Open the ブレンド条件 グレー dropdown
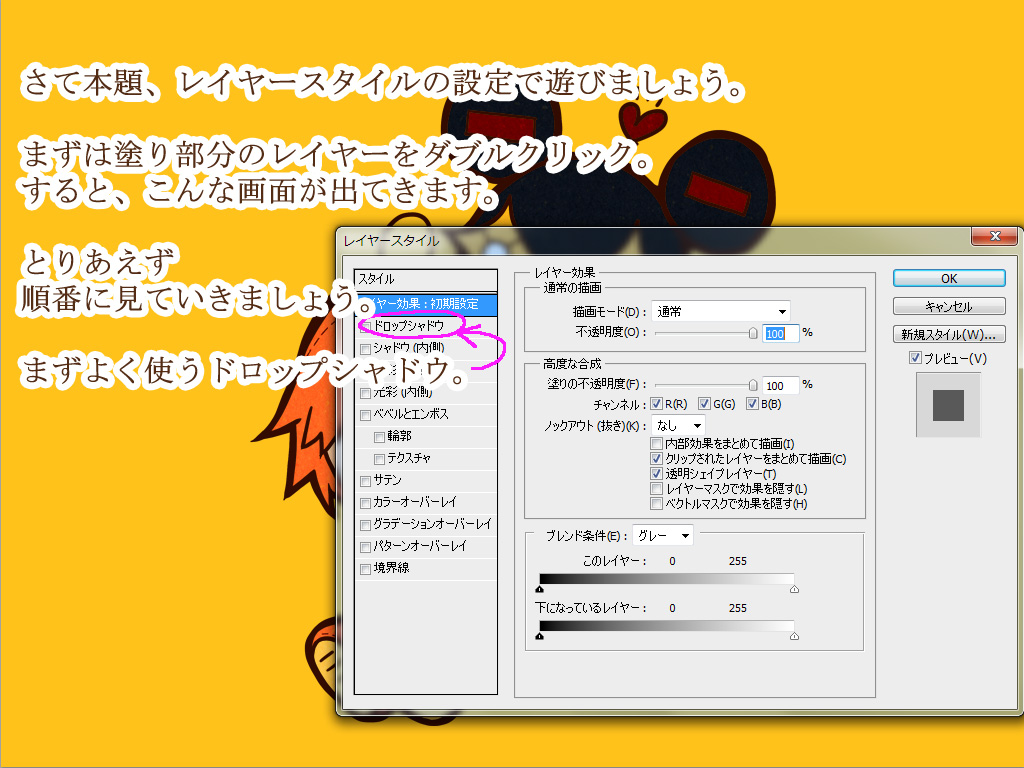The width and height of the screenshot is (1024, 768). (x=661, y=536)
